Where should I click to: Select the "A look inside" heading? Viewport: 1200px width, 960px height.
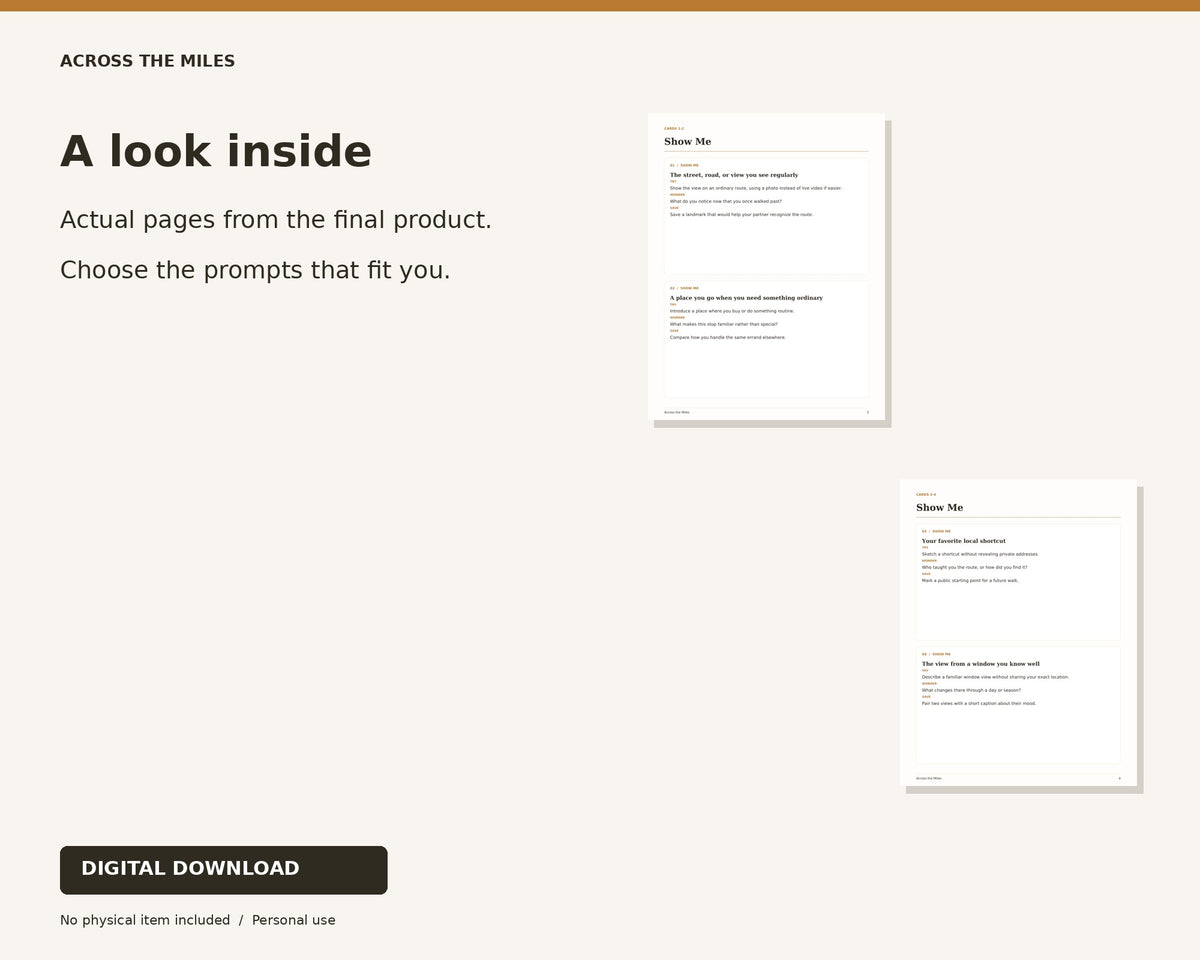point(216,152)
